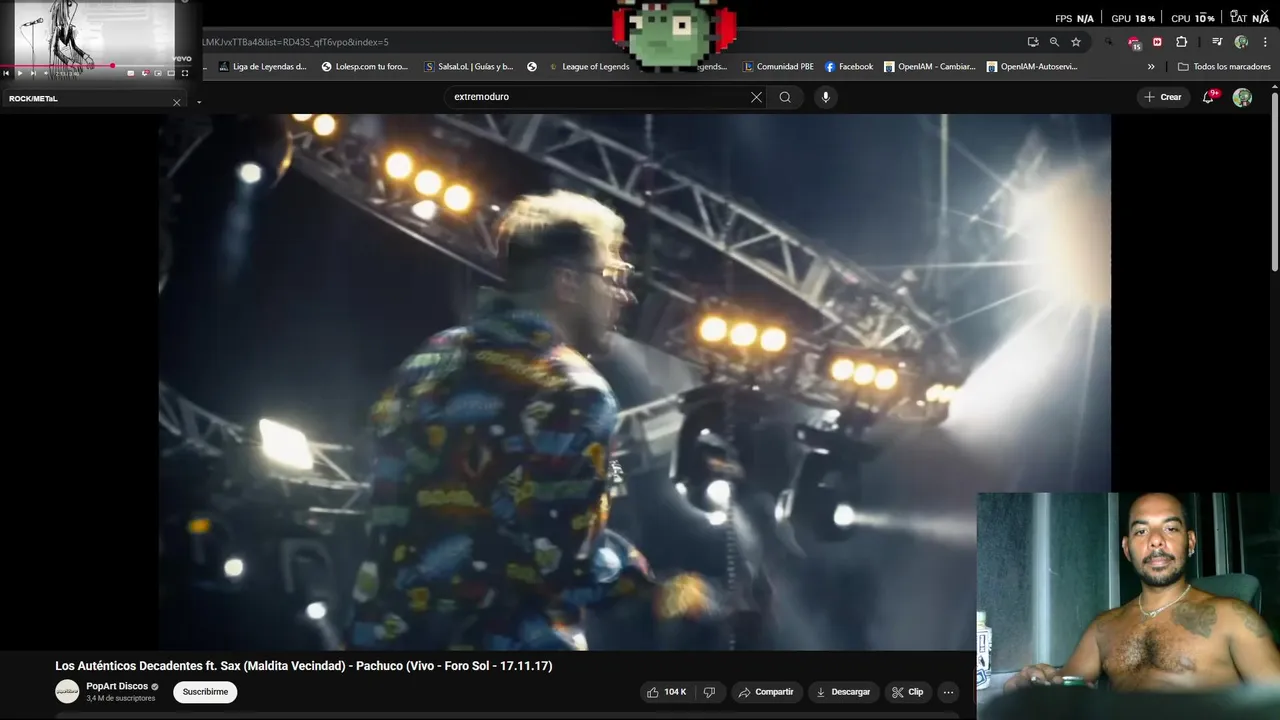Screen dimensions: 1280x720
Task: Open SalsaLoL Guías bookmark
Action: tap(469, 67)
